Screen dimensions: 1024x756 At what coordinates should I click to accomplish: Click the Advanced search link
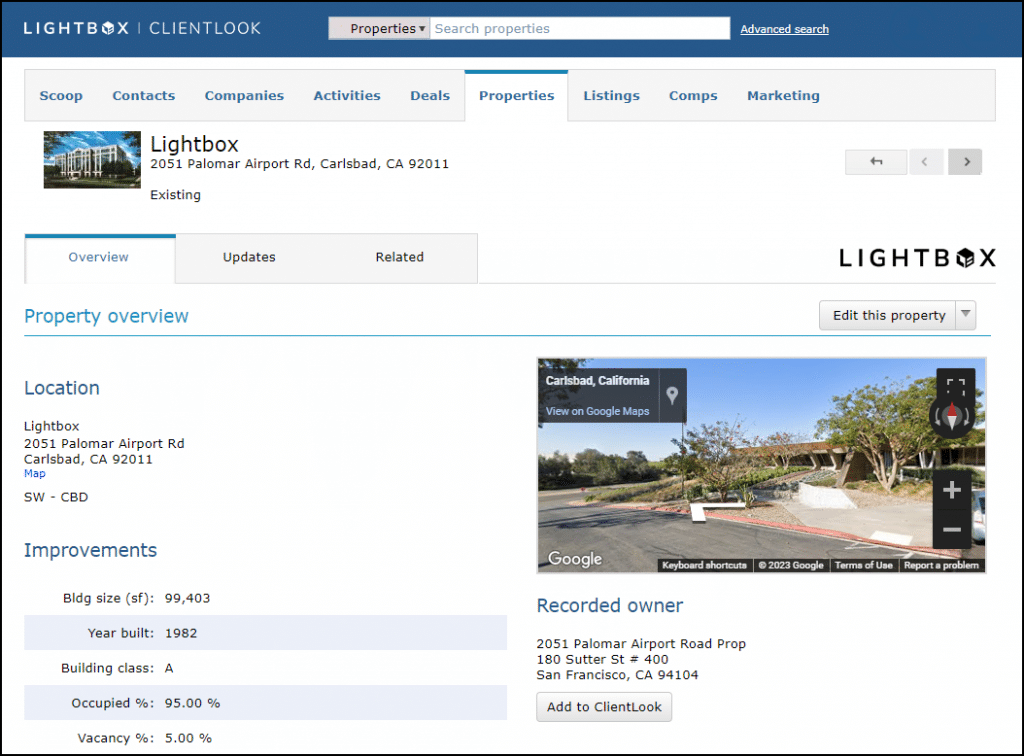click(x=784, y=29)
